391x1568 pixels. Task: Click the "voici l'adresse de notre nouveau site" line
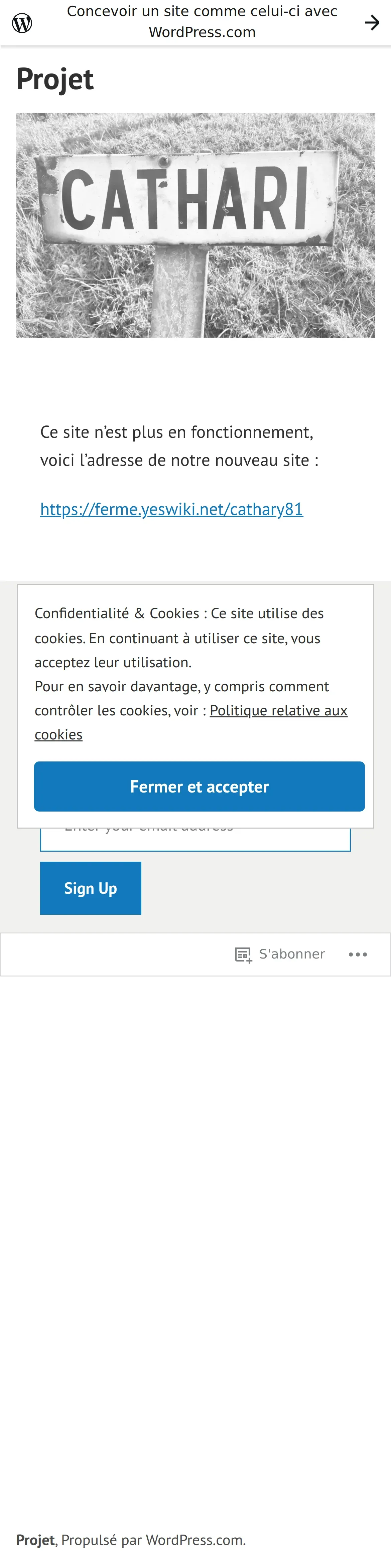pyautogui.click(x=179, y=460)
